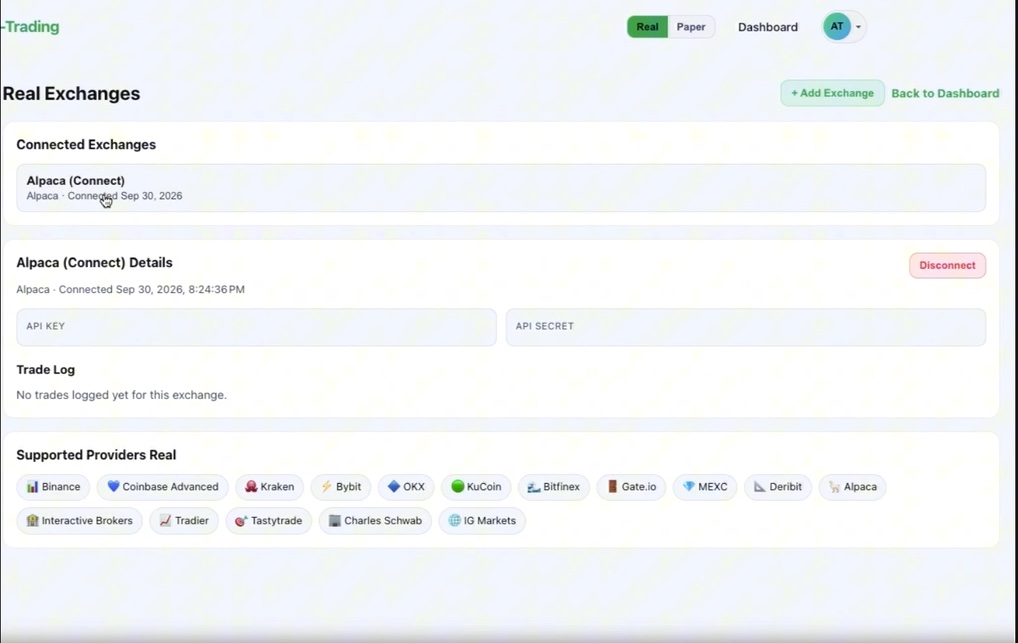This screenshot has width=1018, height=643.
Task: Click the + Add Exchange button
Action: pyautogui.click(x=832, y=93)
